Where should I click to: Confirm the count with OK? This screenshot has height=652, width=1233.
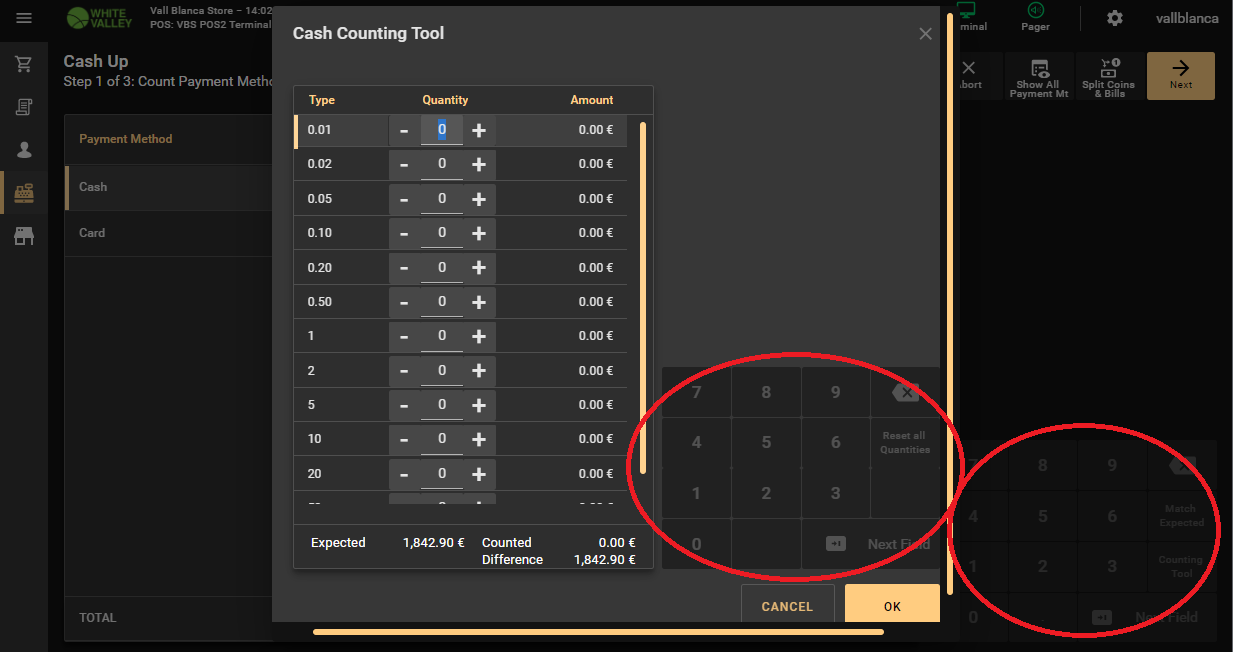pos(892,606)
